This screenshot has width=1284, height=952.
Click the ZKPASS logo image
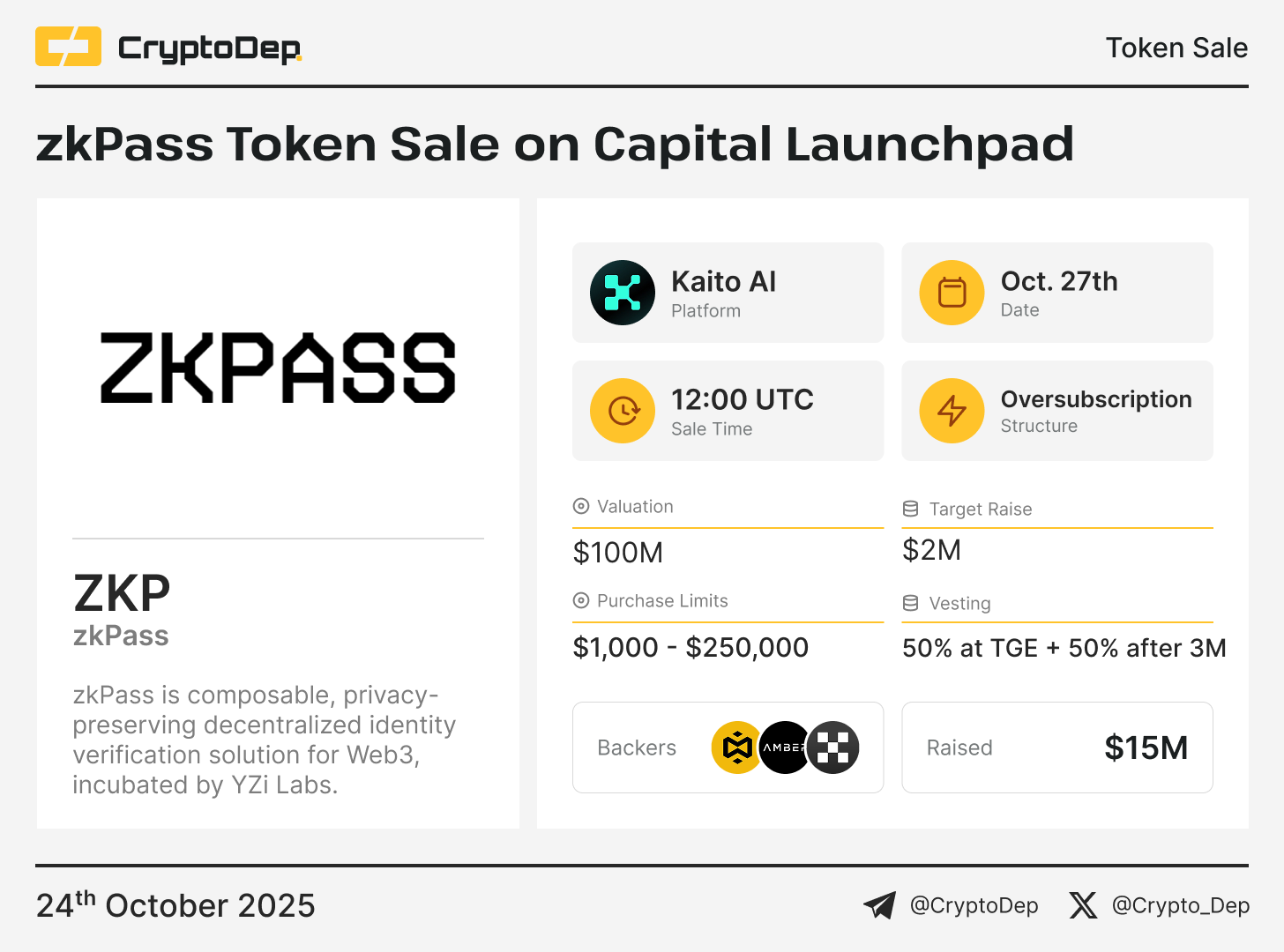point(278,368)
